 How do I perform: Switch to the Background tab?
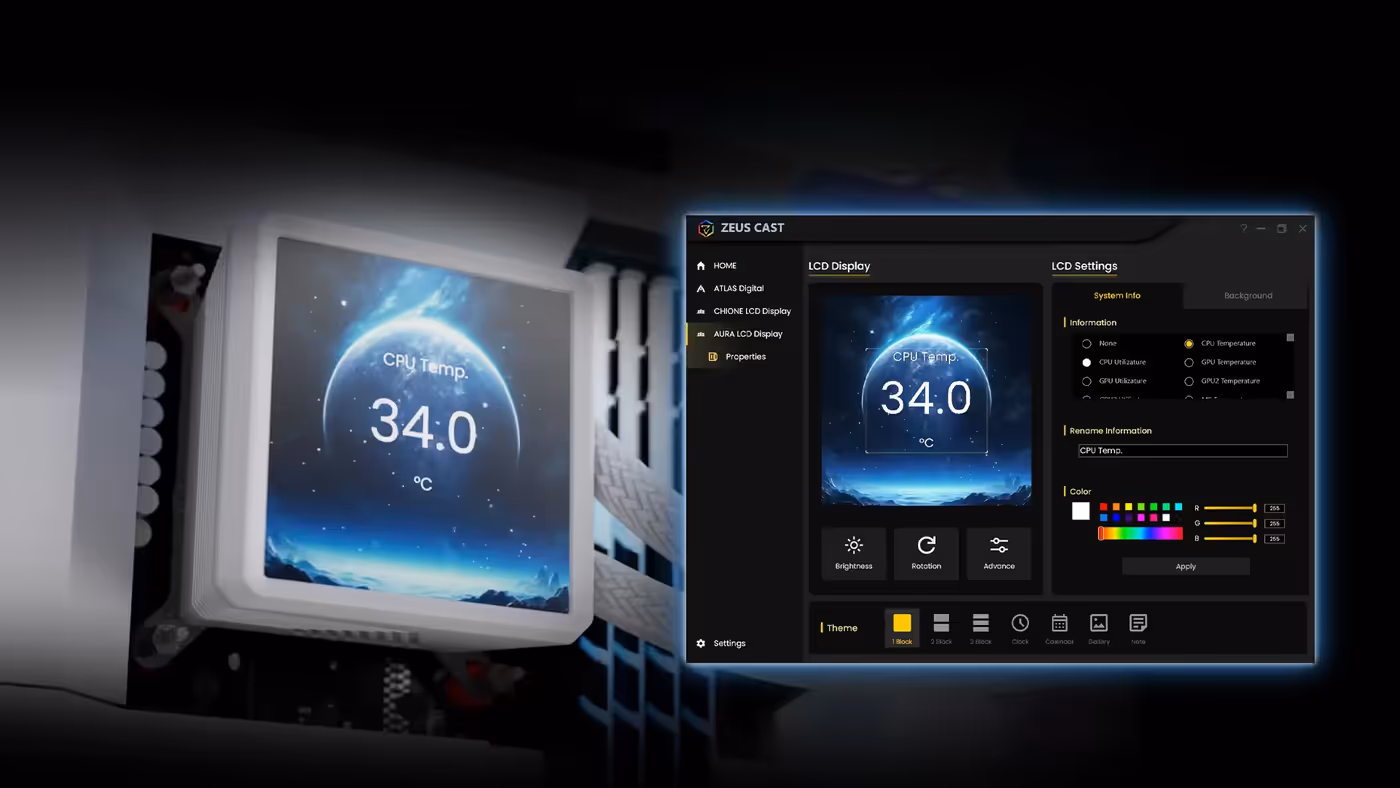pos(1248,296)
